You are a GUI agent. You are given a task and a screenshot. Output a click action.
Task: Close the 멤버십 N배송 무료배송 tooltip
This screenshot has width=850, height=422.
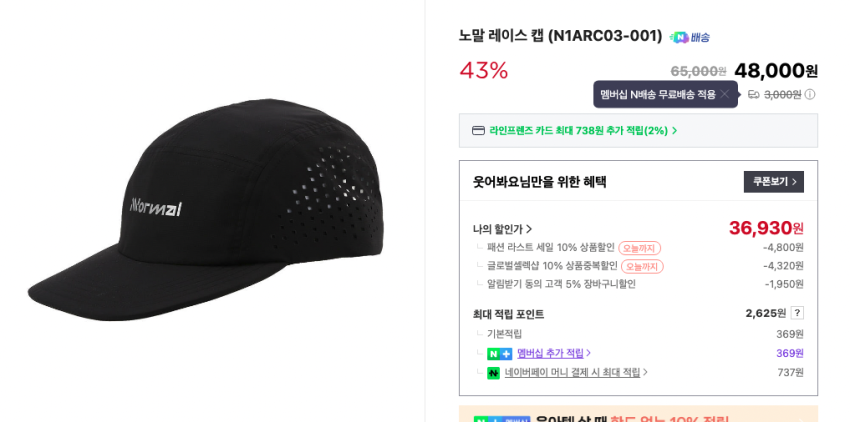tap(725, 94)
